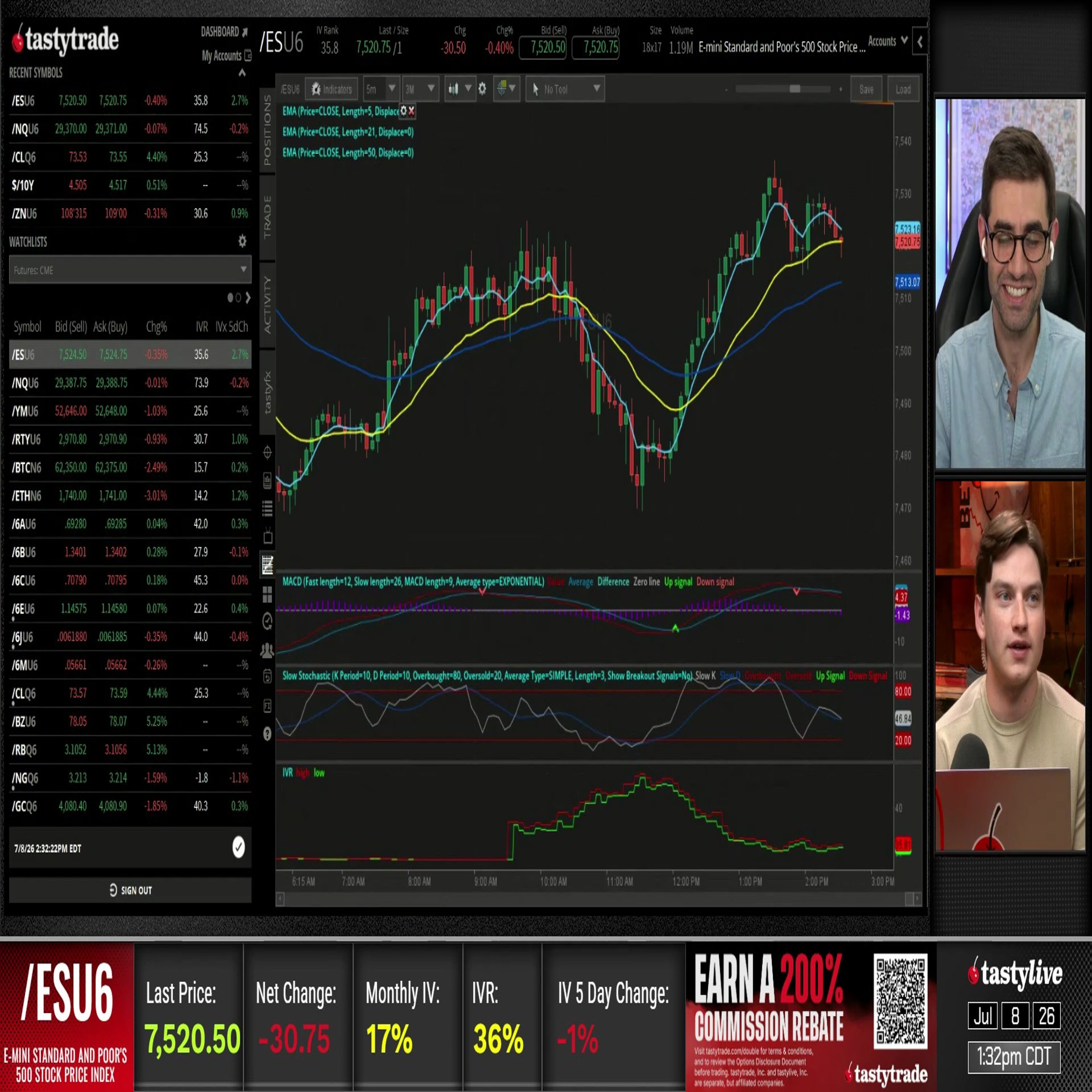
Task: Select /NQU6 in Recent Symbols
Action: [x=130, y=129]
